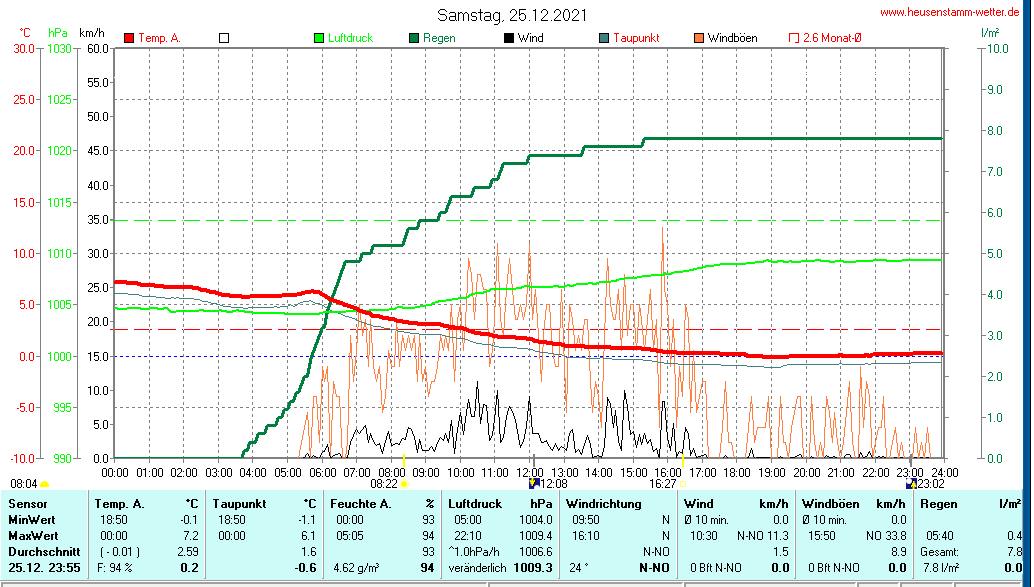Click the Luftdruck column header in table

click(475, 504)
